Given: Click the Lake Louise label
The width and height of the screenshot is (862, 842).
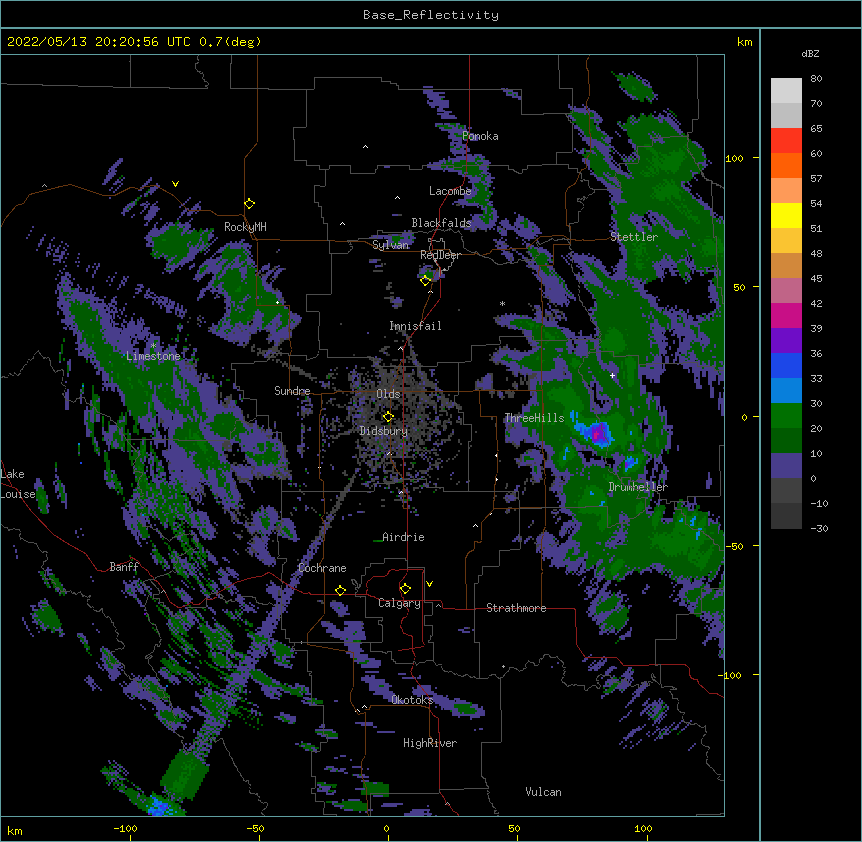Looking at the screenshot, I should 18,484.
